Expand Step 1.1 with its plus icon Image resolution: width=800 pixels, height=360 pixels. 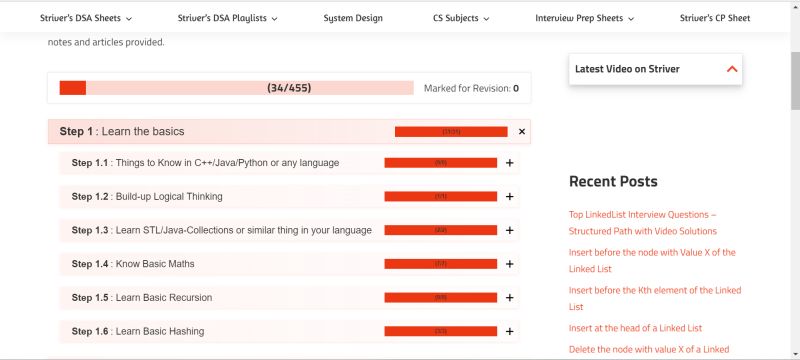pos(509,163)
